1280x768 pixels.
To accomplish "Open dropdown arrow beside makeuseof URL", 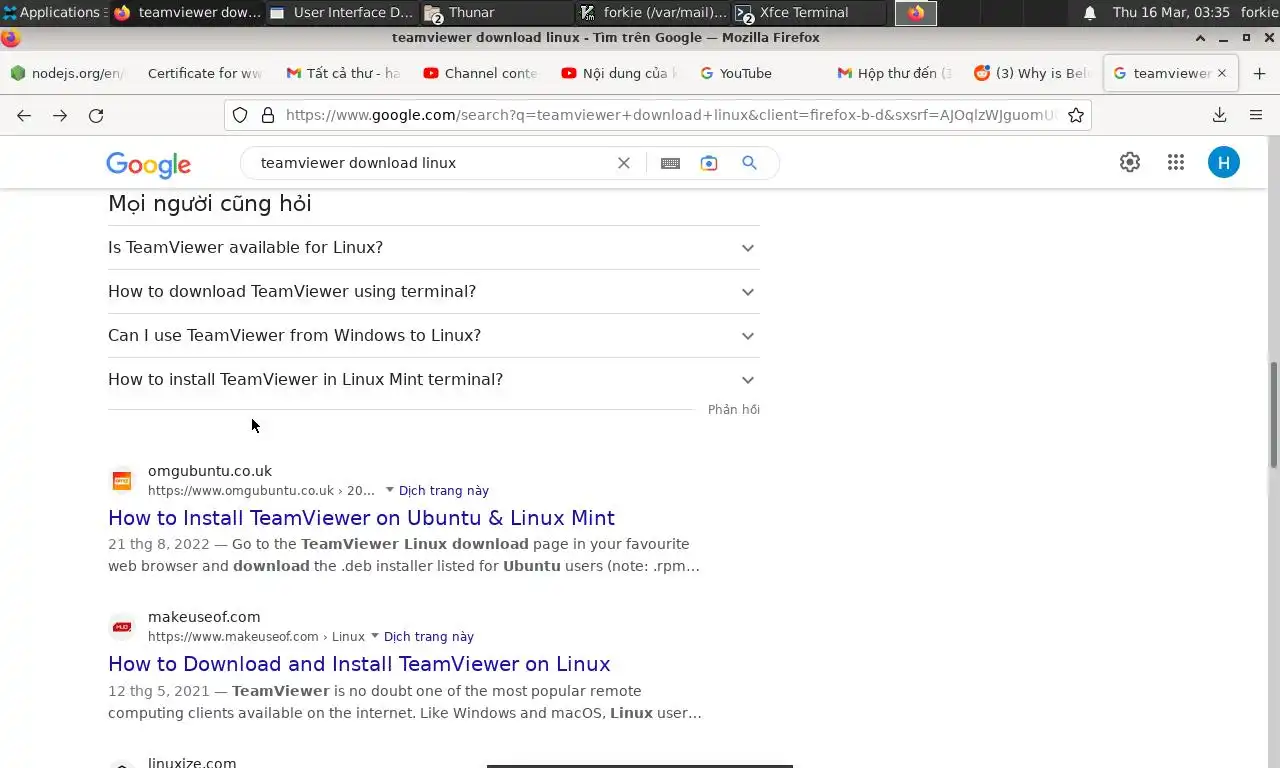I will [375, 636].
